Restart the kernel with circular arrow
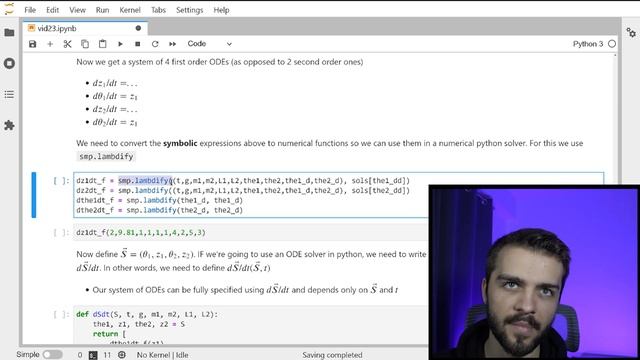 (x=155, y=44)
